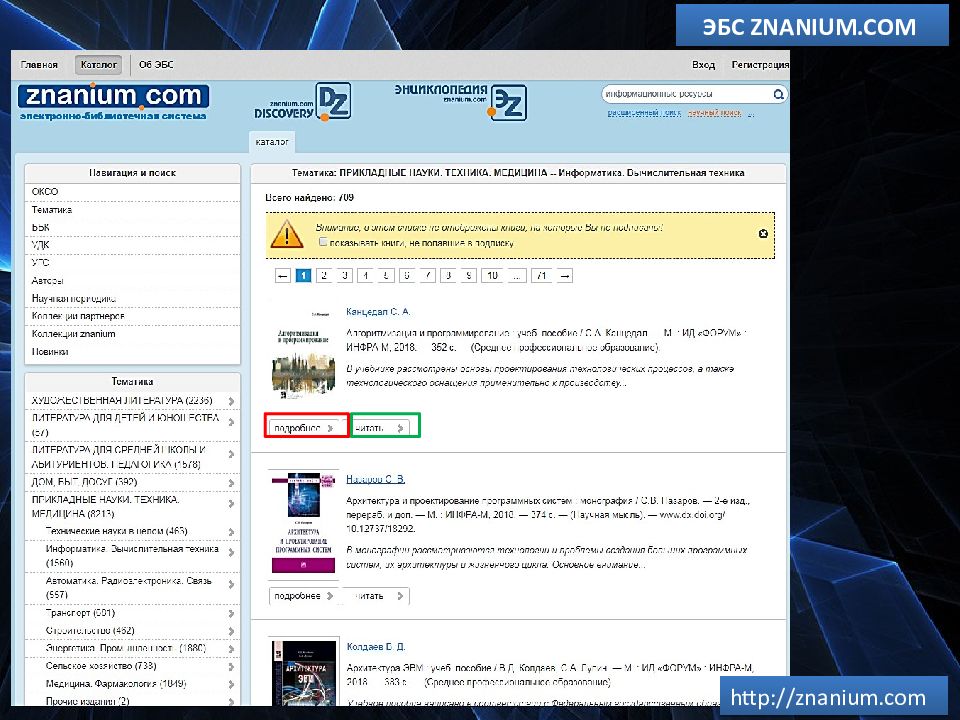Go to results page 3
This screenshot has width=960, height=720.
pos(345,276)
